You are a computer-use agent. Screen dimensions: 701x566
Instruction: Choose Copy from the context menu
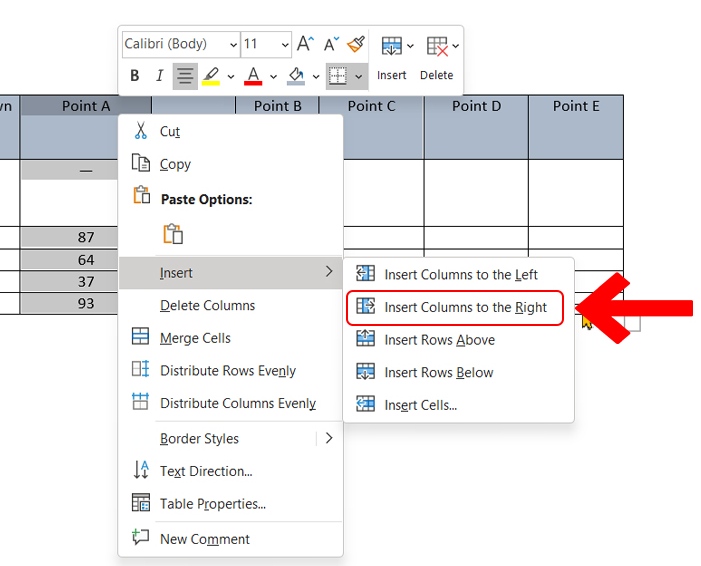click(x=230, y=164)
